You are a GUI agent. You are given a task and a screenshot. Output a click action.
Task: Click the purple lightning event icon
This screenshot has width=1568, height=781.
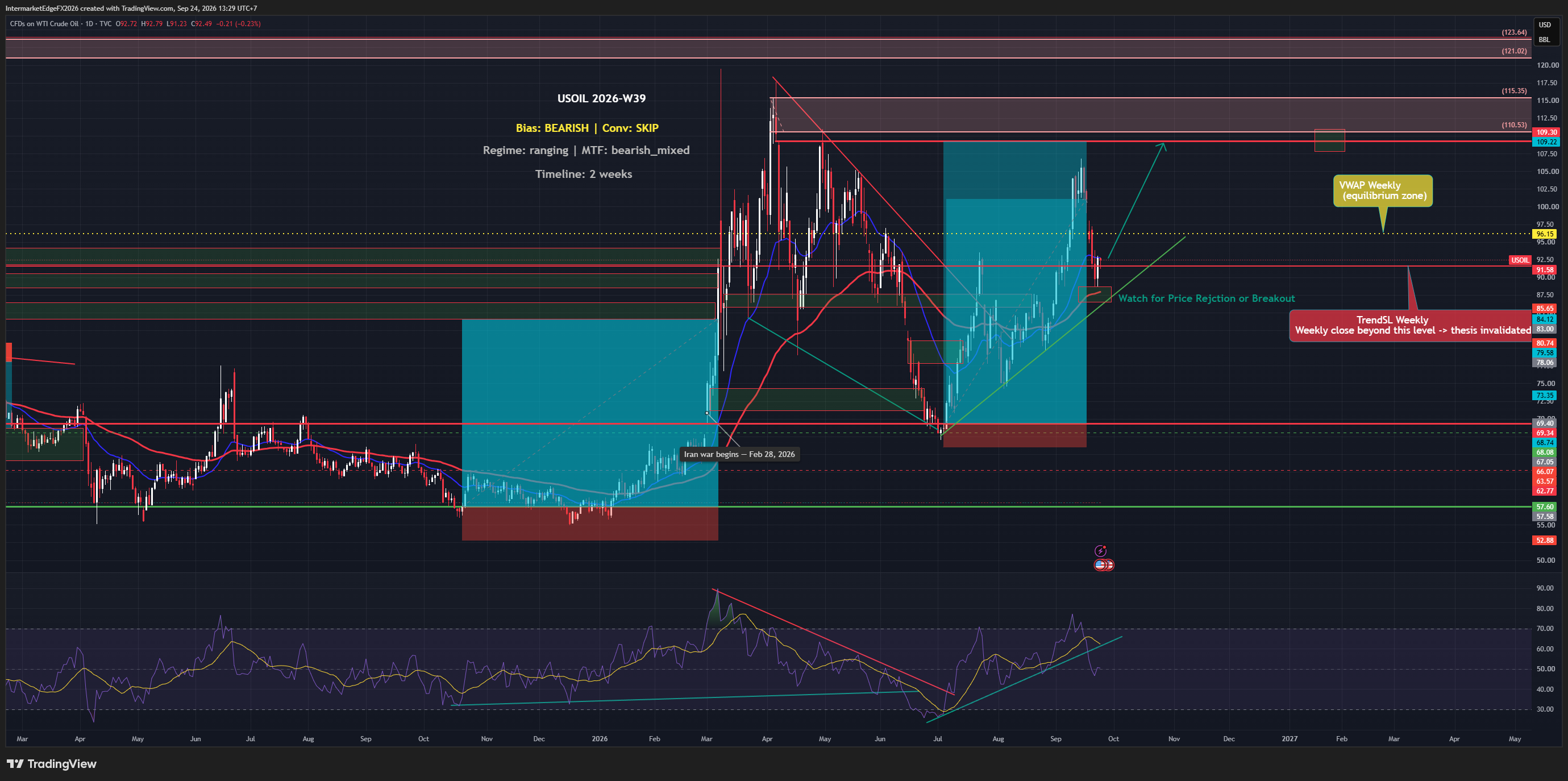1100,551
